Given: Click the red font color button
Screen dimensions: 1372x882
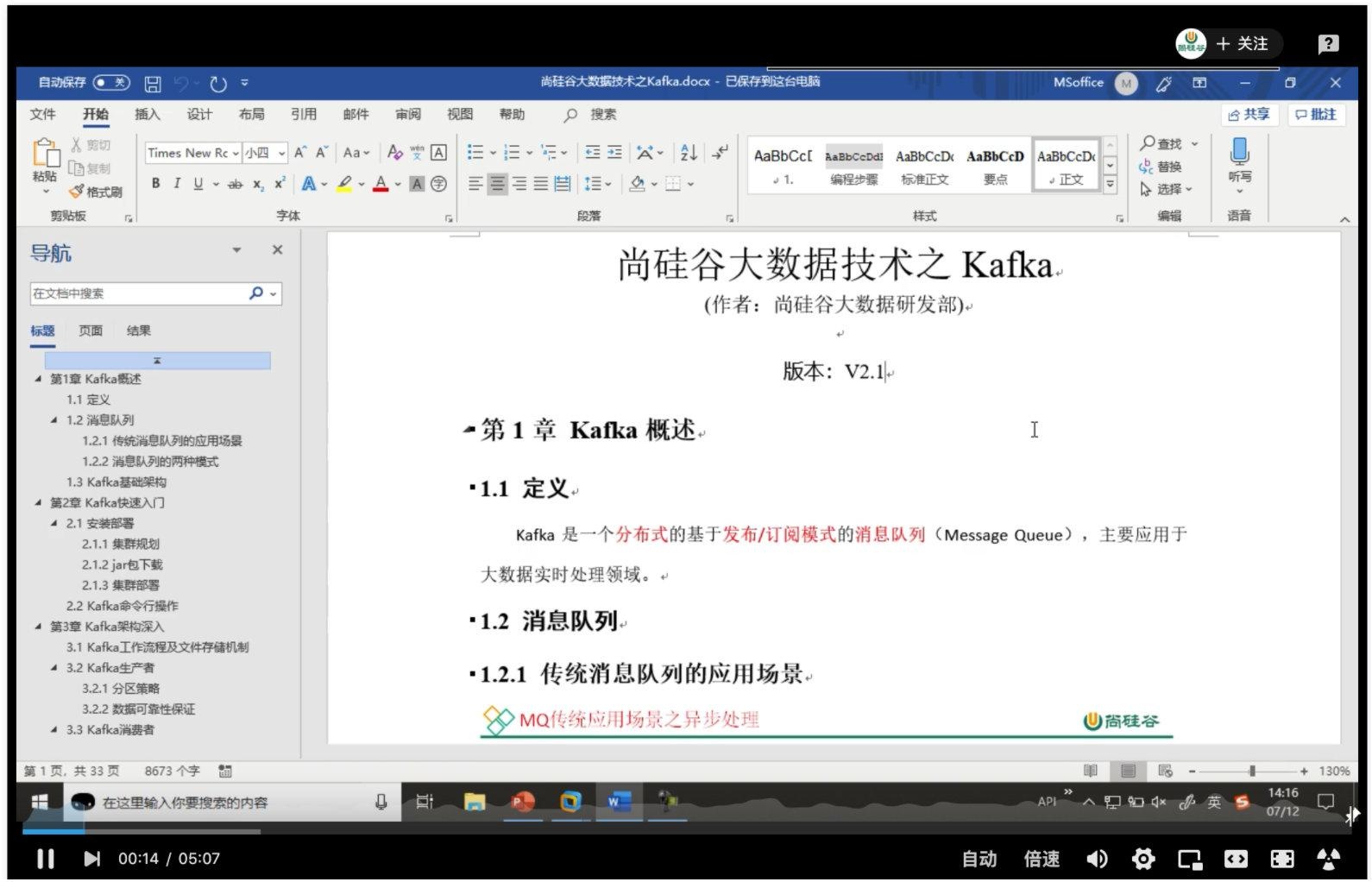Looking at the screenshot, I should point(381,184).
